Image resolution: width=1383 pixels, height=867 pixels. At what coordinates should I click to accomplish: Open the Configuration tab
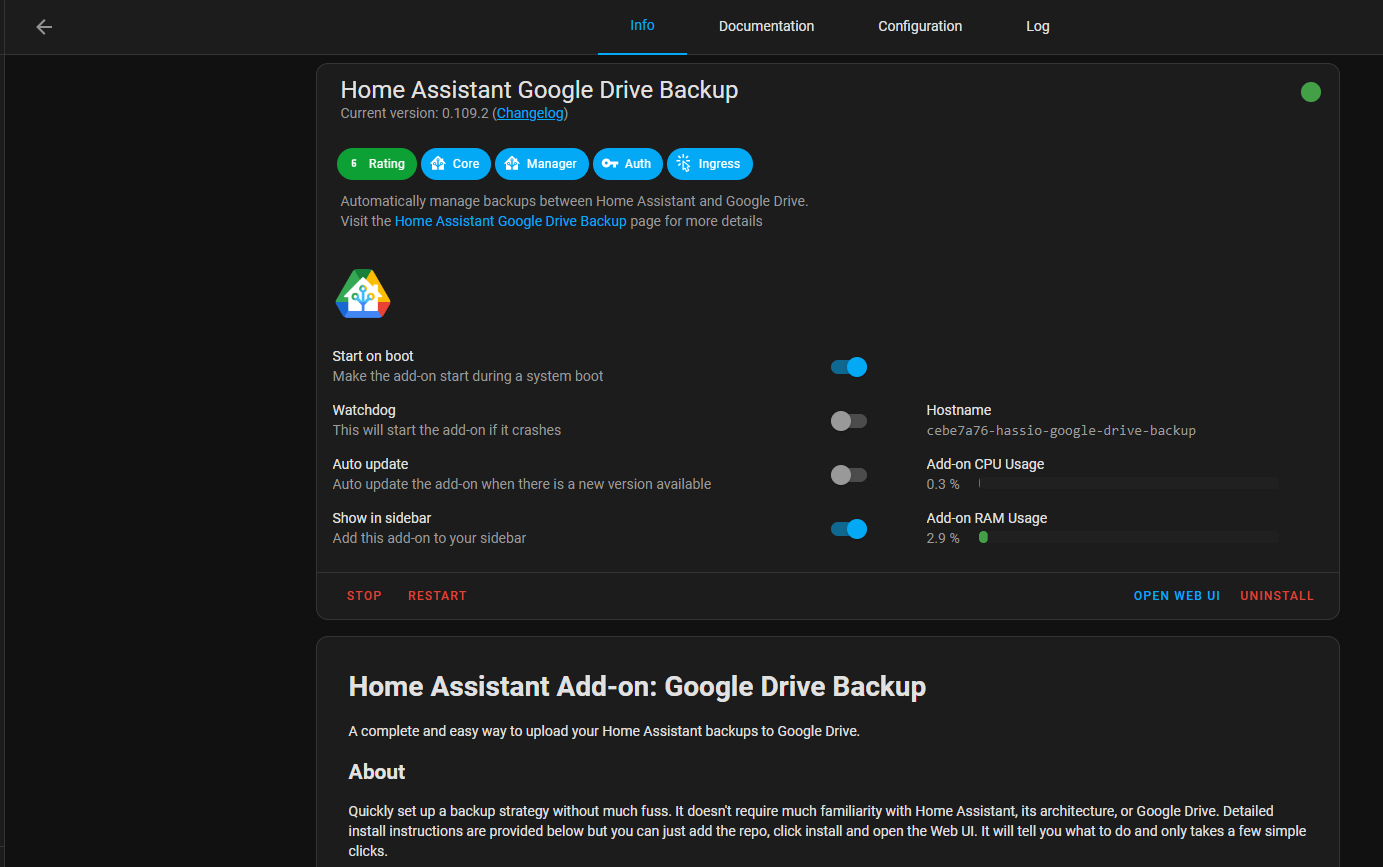coord(920,26)
